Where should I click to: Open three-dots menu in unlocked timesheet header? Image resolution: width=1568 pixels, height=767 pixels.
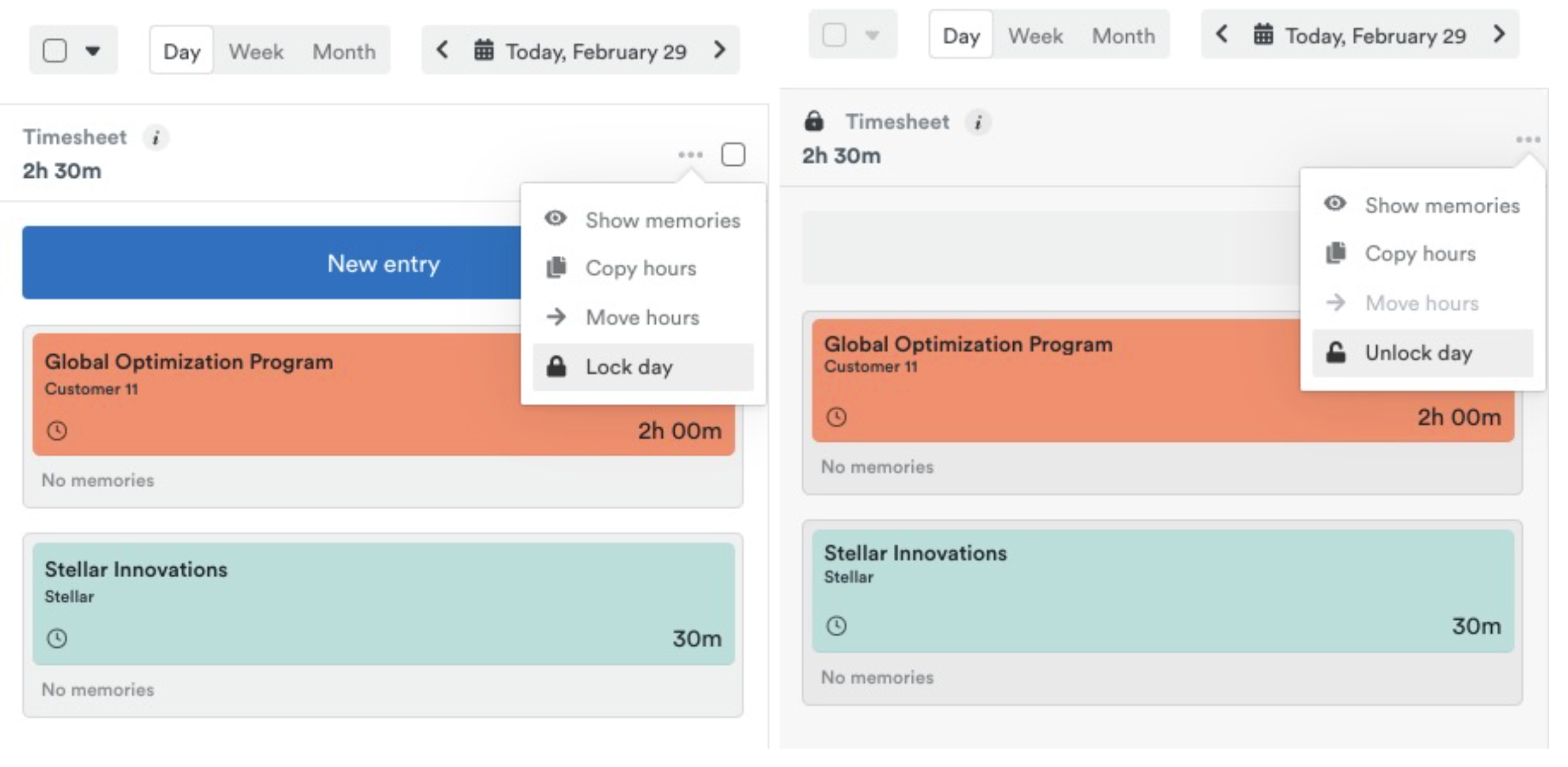point(690,154)
